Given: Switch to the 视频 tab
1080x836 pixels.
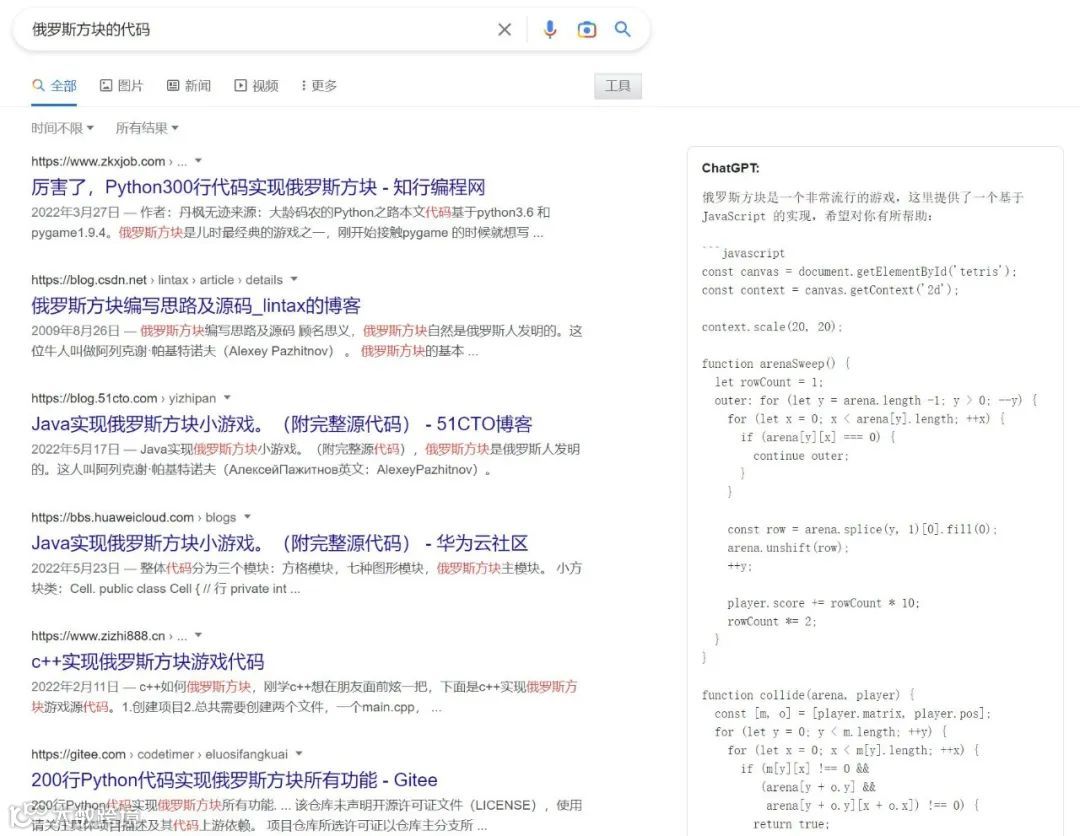Looking at the screenshot, I should (x=256, y=86).
